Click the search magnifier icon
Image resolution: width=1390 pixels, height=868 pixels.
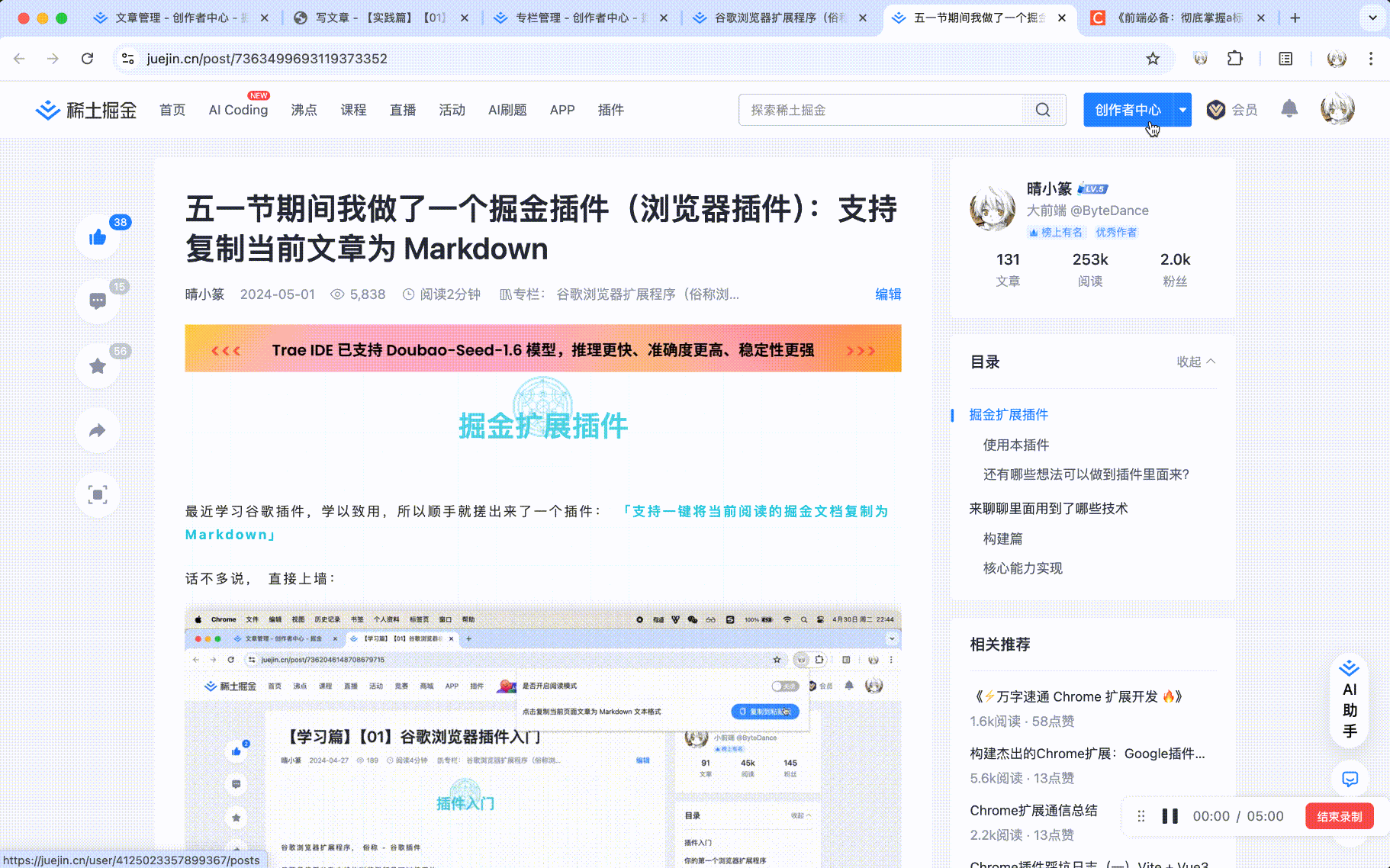1042,109
